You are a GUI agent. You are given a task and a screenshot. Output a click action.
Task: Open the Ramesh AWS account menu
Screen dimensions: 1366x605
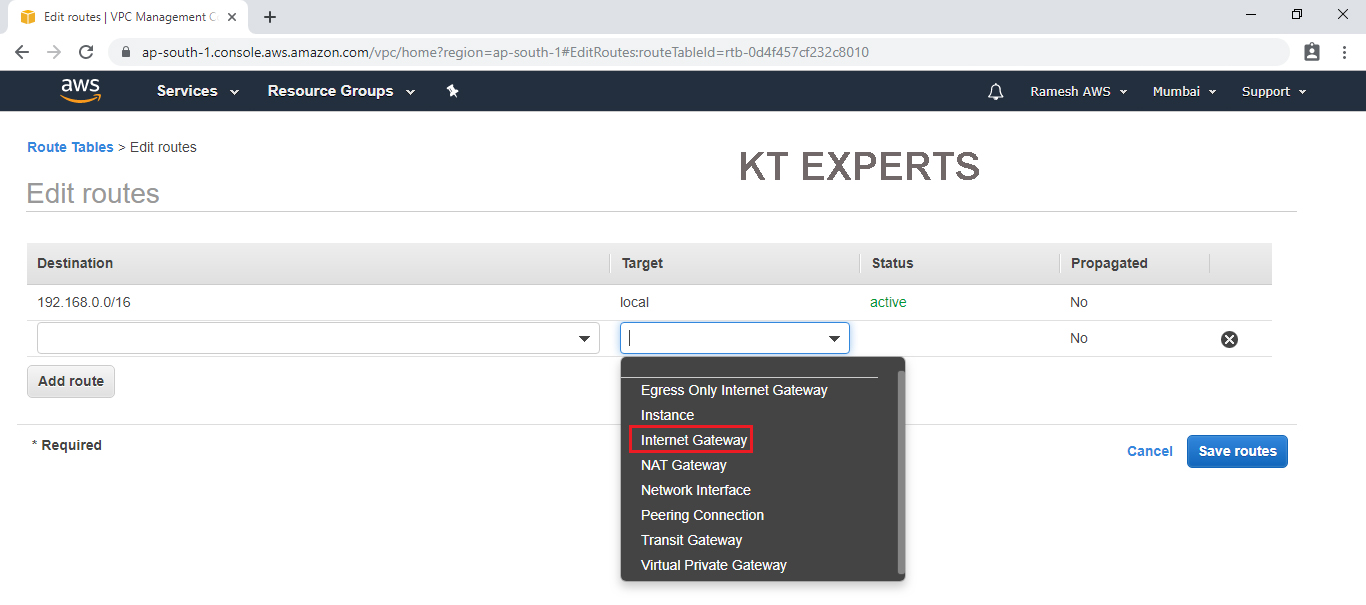click(1078, 91)
